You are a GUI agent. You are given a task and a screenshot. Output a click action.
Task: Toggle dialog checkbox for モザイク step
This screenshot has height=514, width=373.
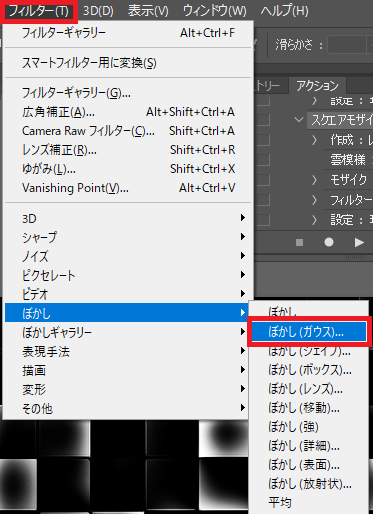pyautogui.click(x=263, y=180)
